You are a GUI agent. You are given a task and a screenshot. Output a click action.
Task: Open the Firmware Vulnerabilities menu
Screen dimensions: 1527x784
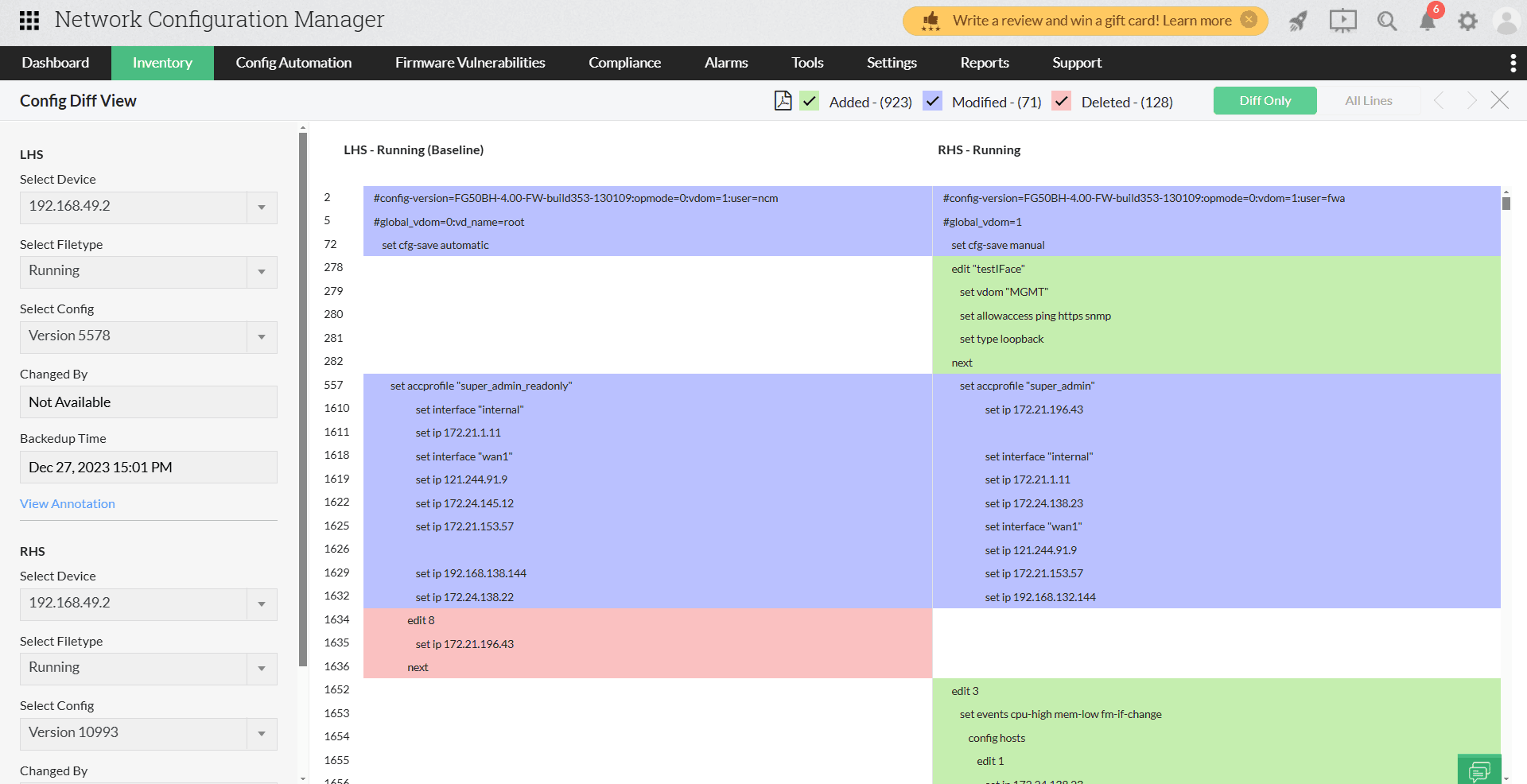(x=469, y=63)
